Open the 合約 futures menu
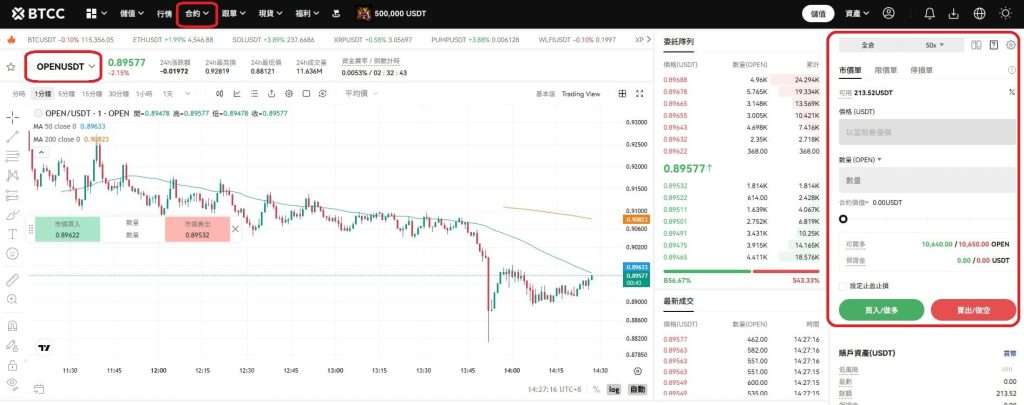 click(197, 14)
